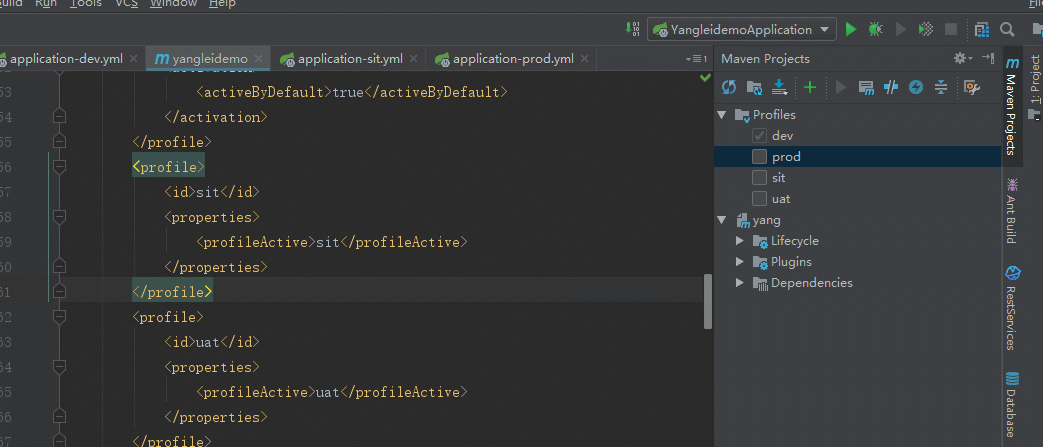Screen dimensions: 1043x447
Task: Click the green plus to add Maven project
Action: (x=810, y=88)
